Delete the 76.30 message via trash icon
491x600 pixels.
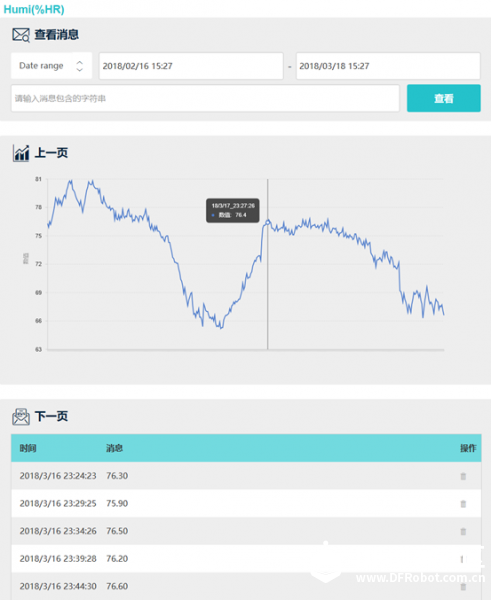pos(463,476)
